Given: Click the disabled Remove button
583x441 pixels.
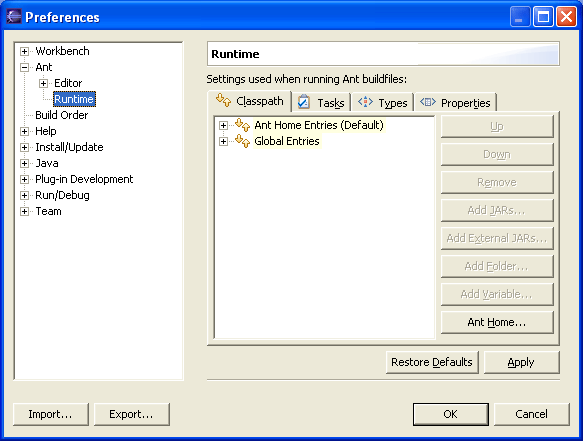Looking at the screenshot, I should (x=497, y=182).
